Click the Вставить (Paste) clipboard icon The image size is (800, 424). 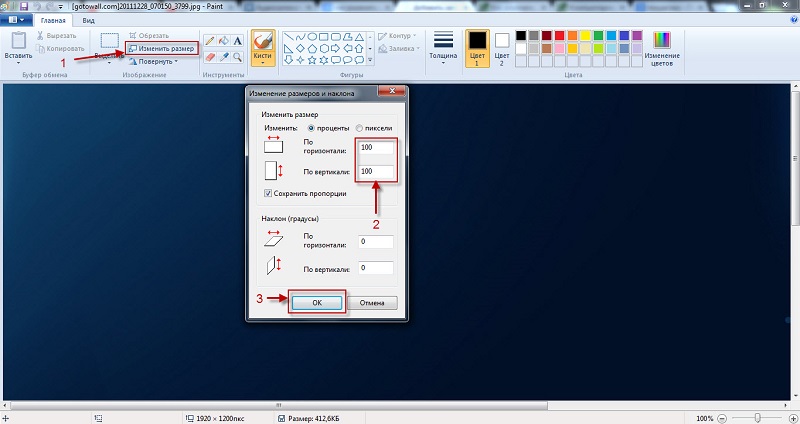coord(18,40)
